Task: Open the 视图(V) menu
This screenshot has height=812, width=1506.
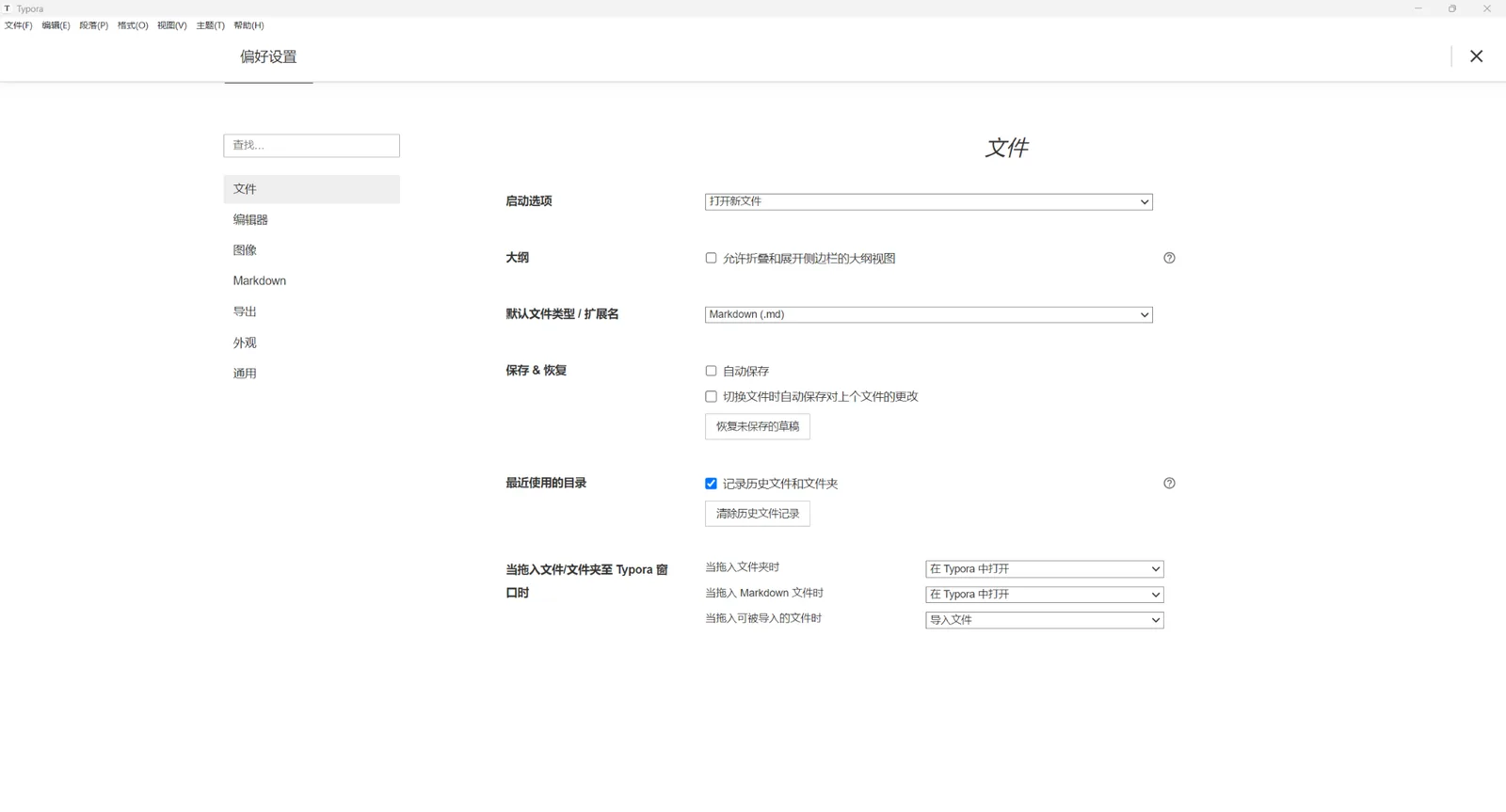Action: point(171,25)
